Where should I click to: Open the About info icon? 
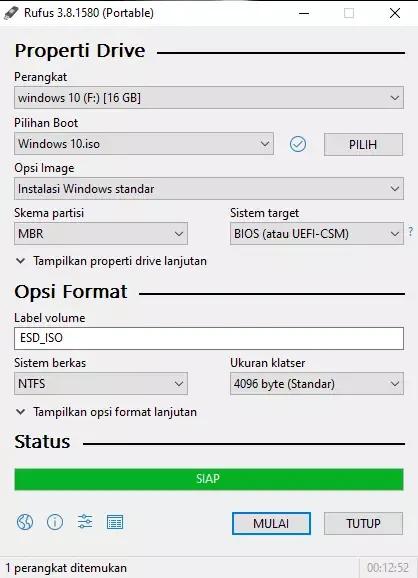55,522
